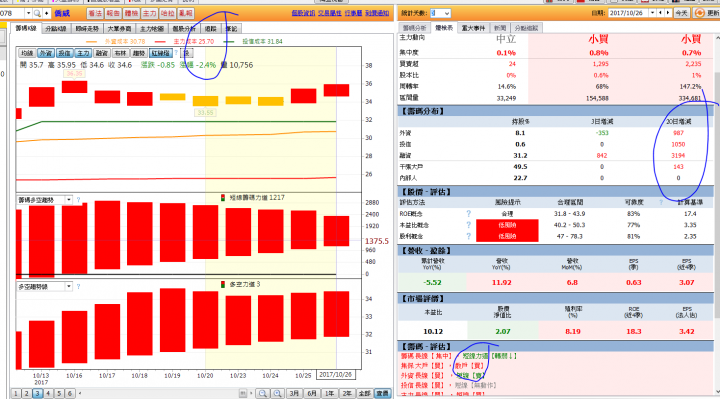Open the 多空趨勢線 indicator dropdown
Viewport: 720px width, 399px height.
tap(68, 287)
